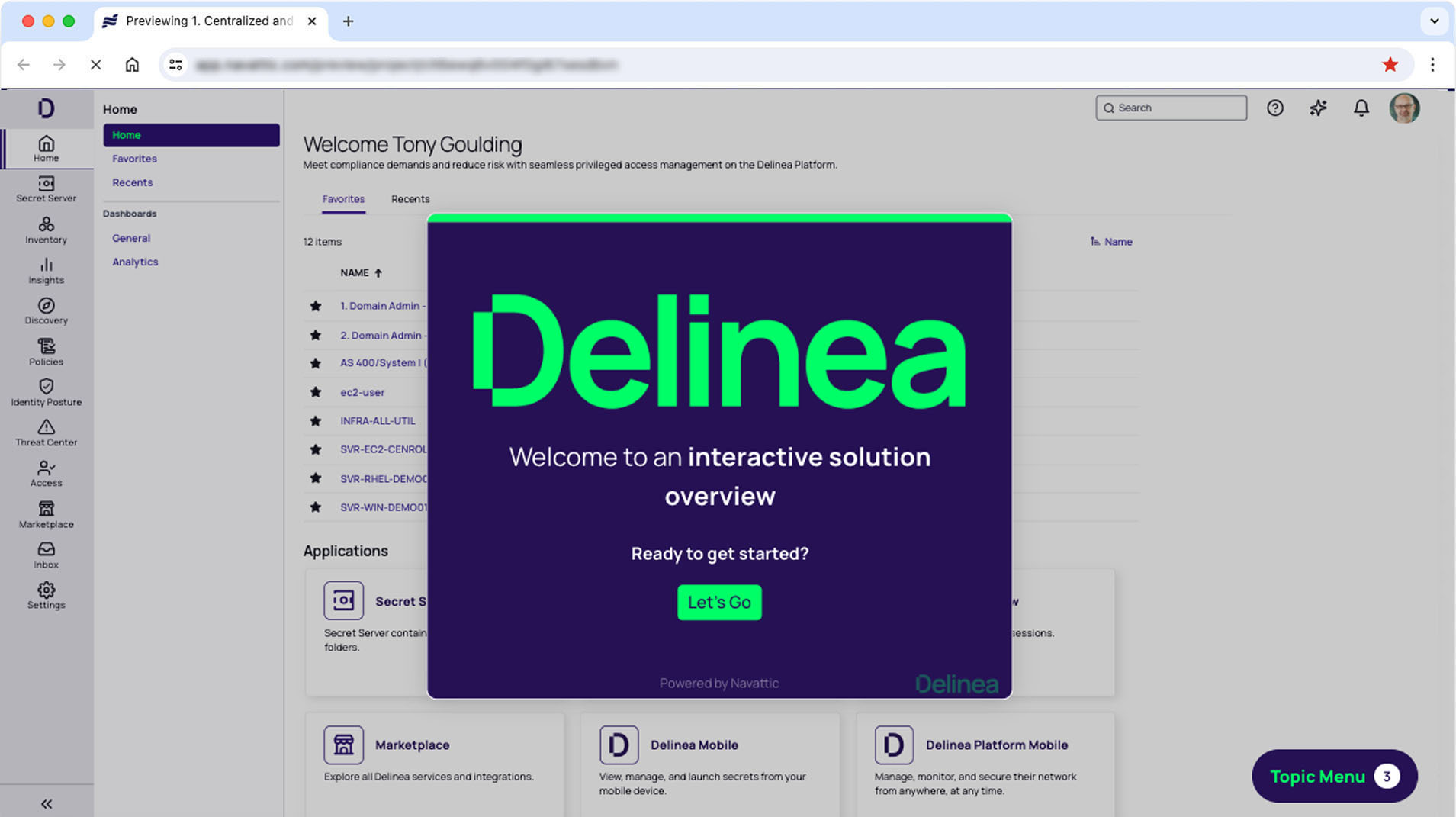Open Policies in the sidebar
Screen dimensions: 1456x817
coord(46,352)
